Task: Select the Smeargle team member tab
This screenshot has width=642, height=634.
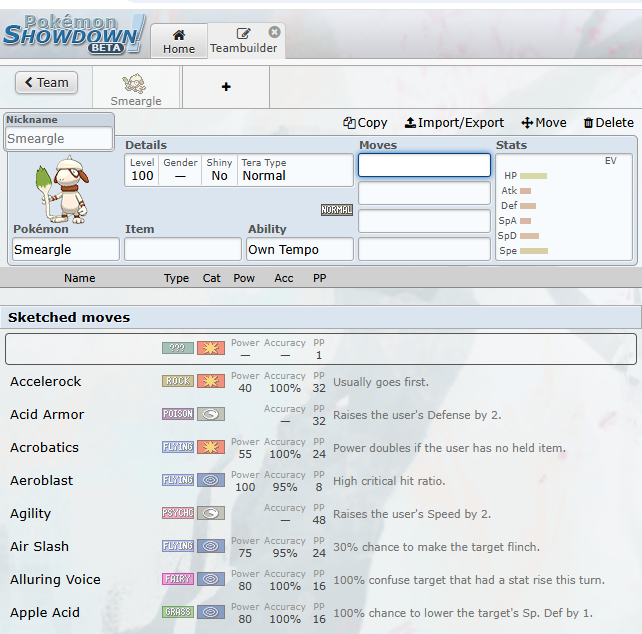Action: (x=134, y=88)
